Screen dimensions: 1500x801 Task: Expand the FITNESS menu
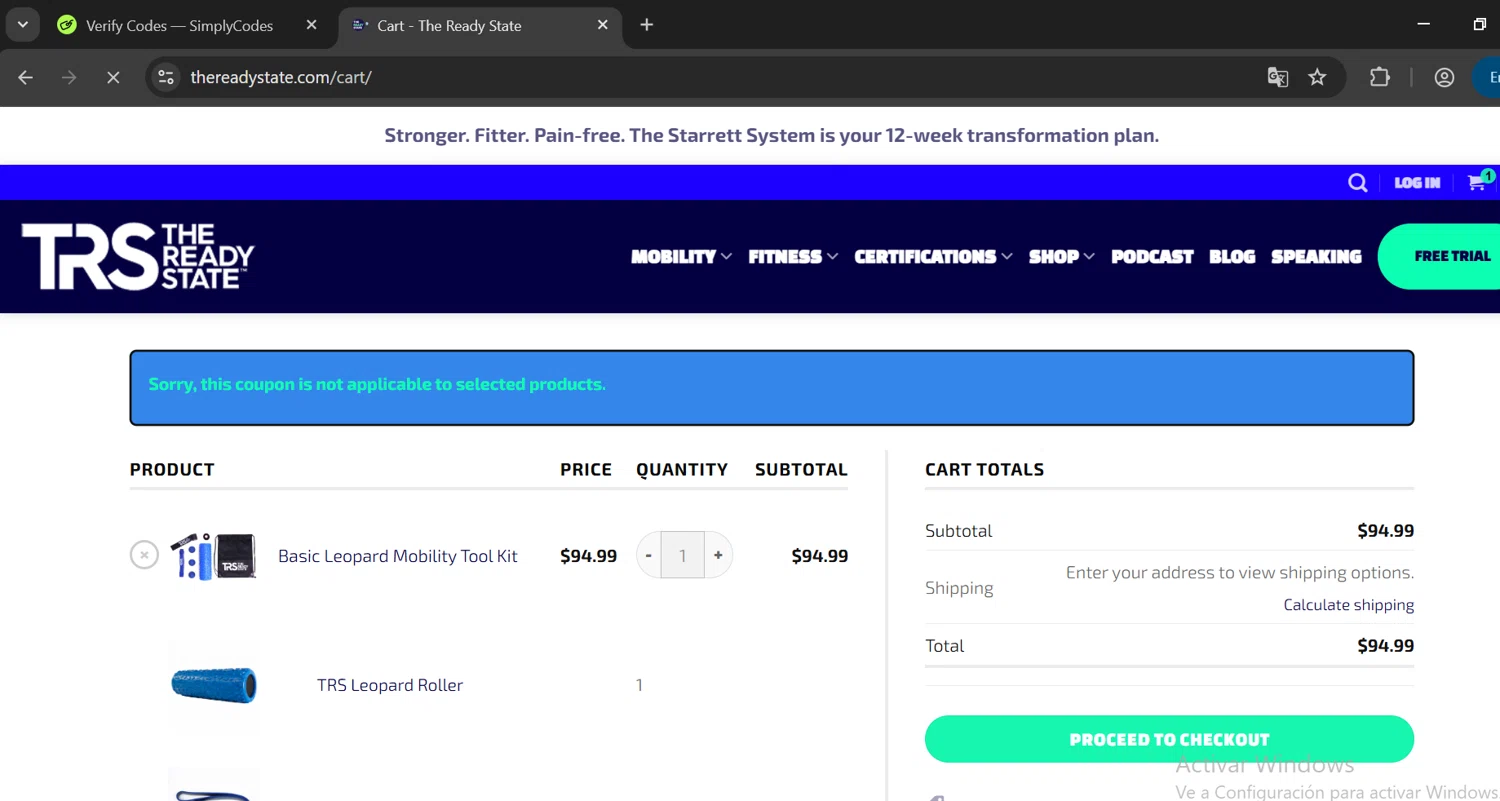(793, 257)
